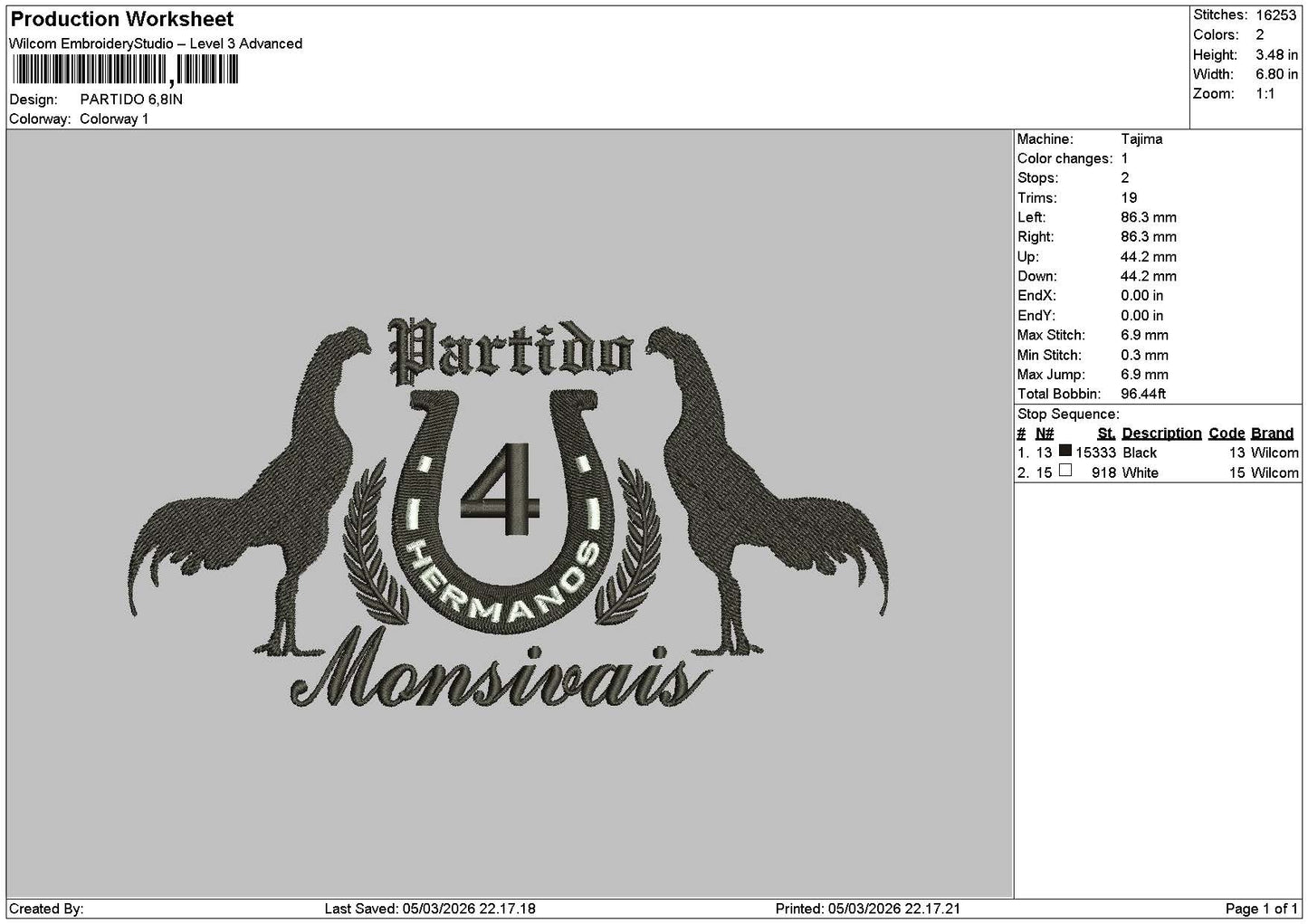Select the Colorway 1 value
This screenshot has width=1308, height=924.
click(x=114, y=119)
